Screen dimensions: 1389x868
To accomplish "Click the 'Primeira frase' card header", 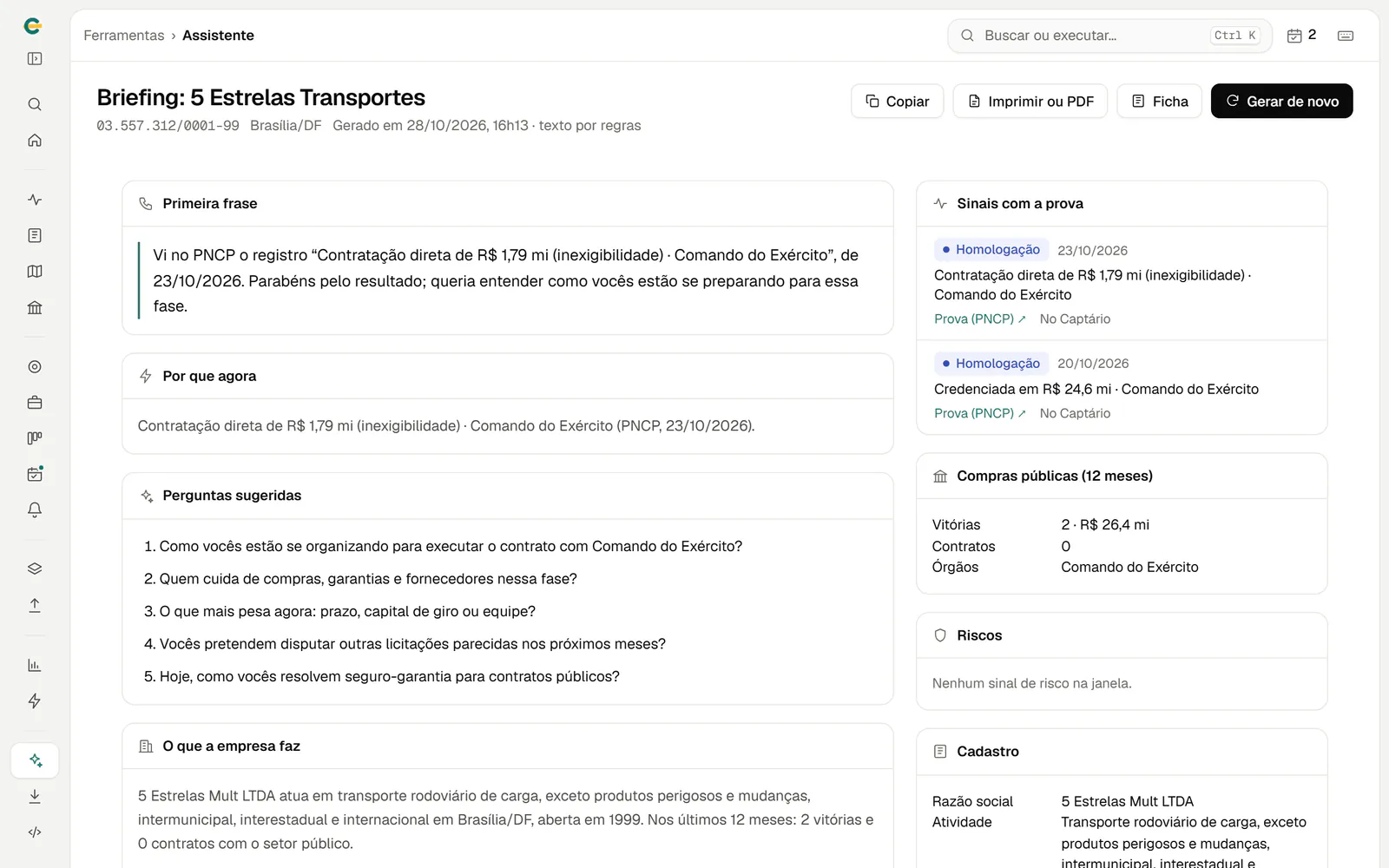I will [508, 204].
